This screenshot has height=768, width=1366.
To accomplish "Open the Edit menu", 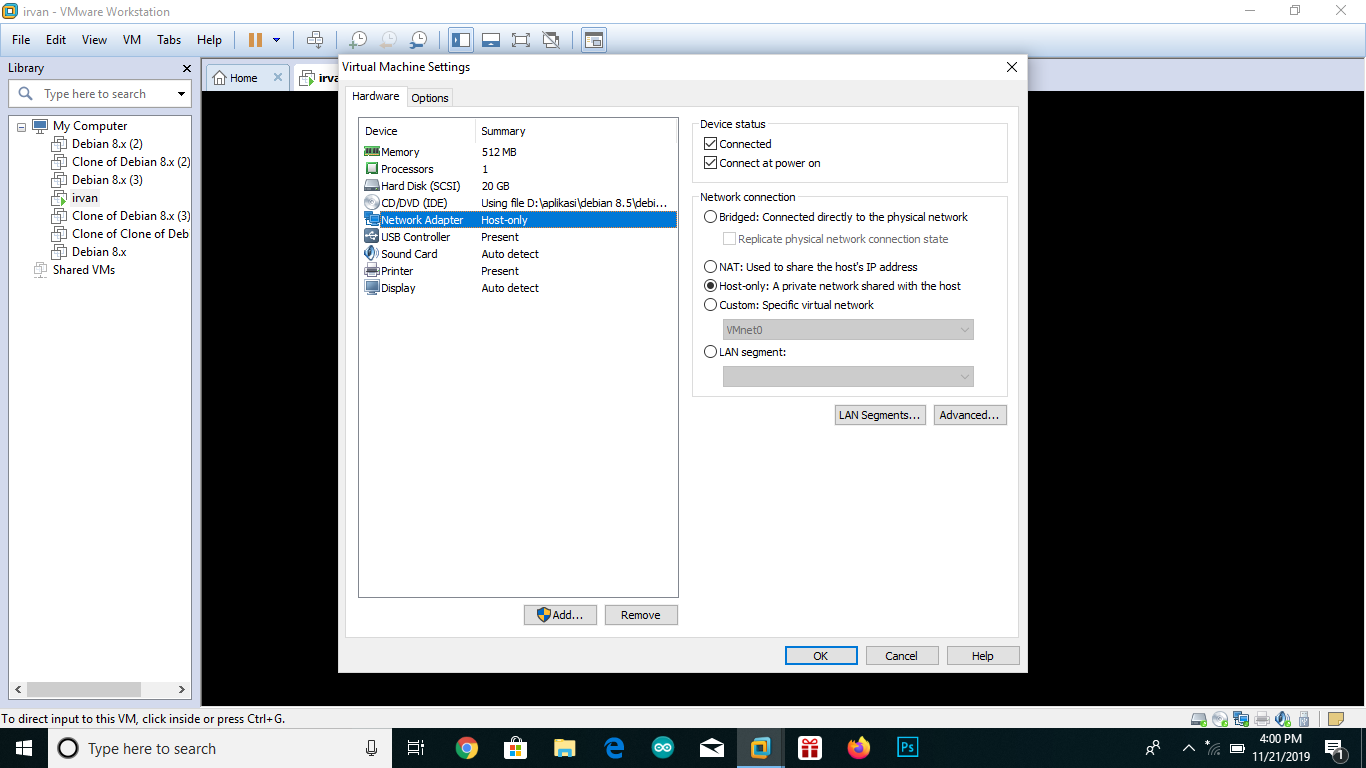I will point(56,40).
